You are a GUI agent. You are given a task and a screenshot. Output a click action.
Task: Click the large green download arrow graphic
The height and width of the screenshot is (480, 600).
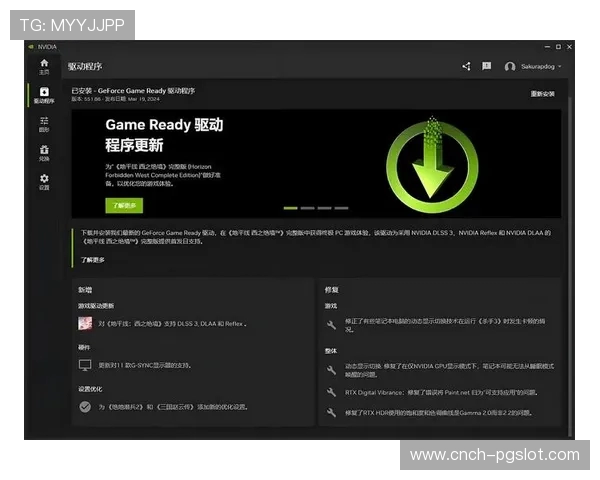click(427, 158)
